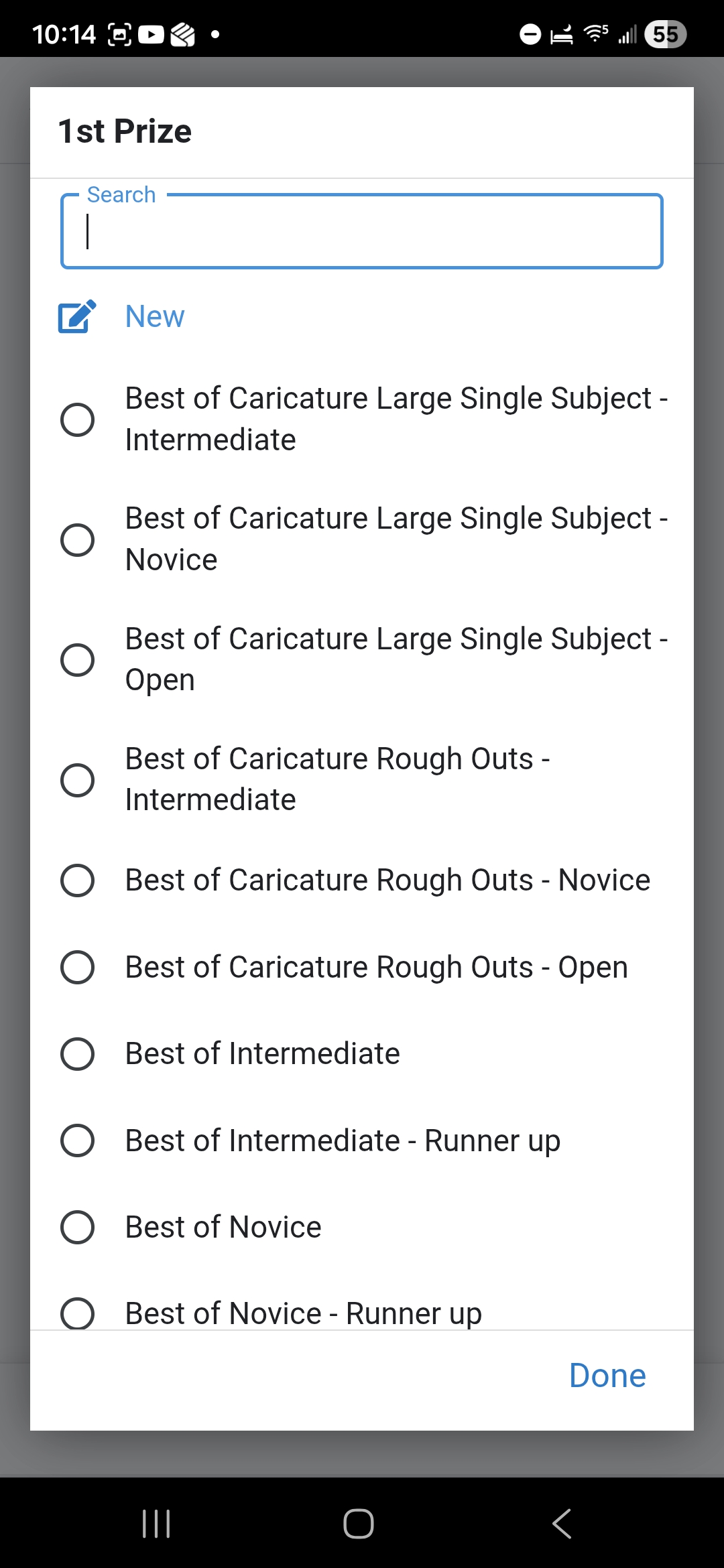Viewport: 724px width, 1568px height.
Task: Tap the Home navigation button
Action: pos(359,1522)
